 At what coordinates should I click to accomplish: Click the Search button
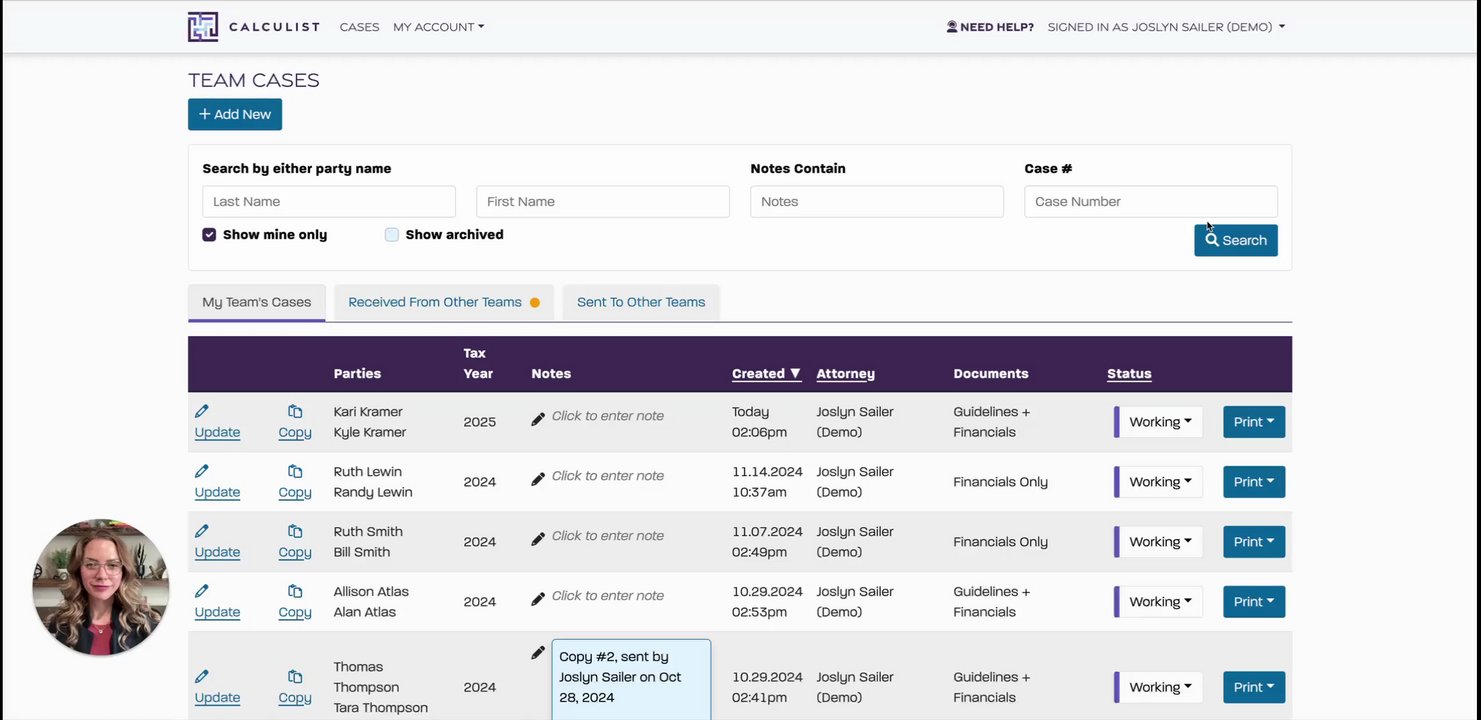click(x=1235, y=240)
